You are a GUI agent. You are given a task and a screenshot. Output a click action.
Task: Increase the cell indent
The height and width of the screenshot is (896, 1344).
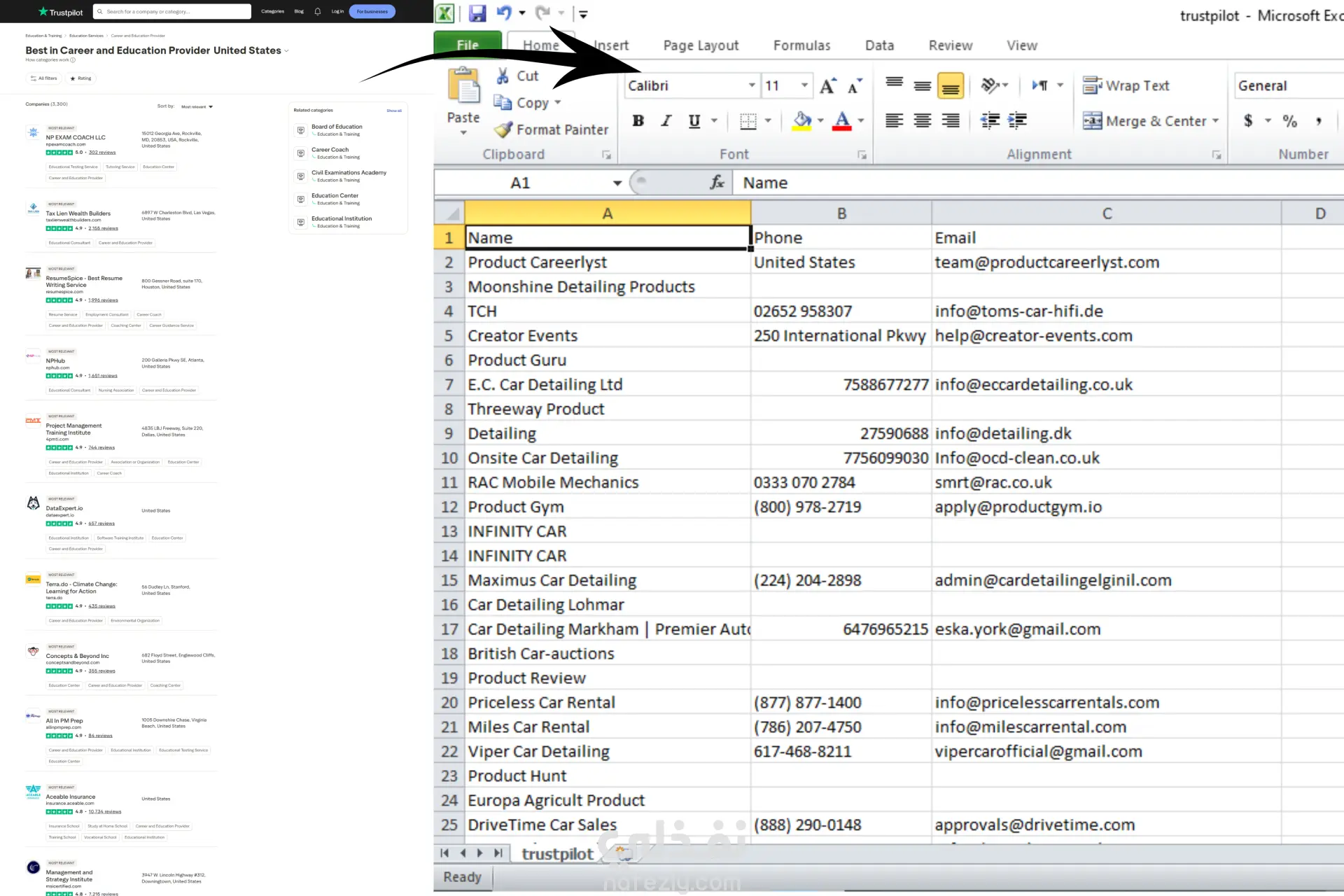(1017, 120)
